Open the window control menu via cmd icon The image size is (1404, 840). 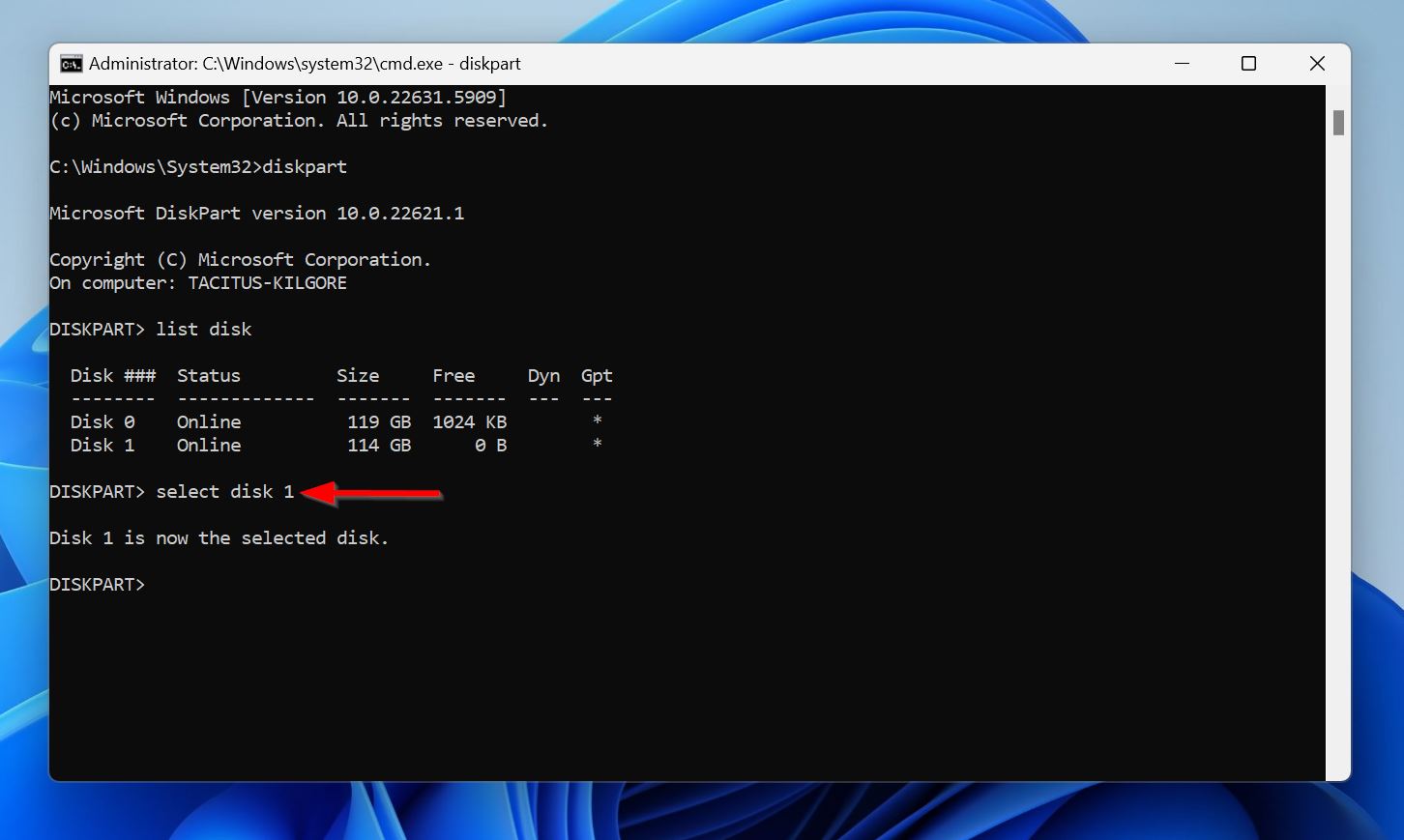[70, 63]
